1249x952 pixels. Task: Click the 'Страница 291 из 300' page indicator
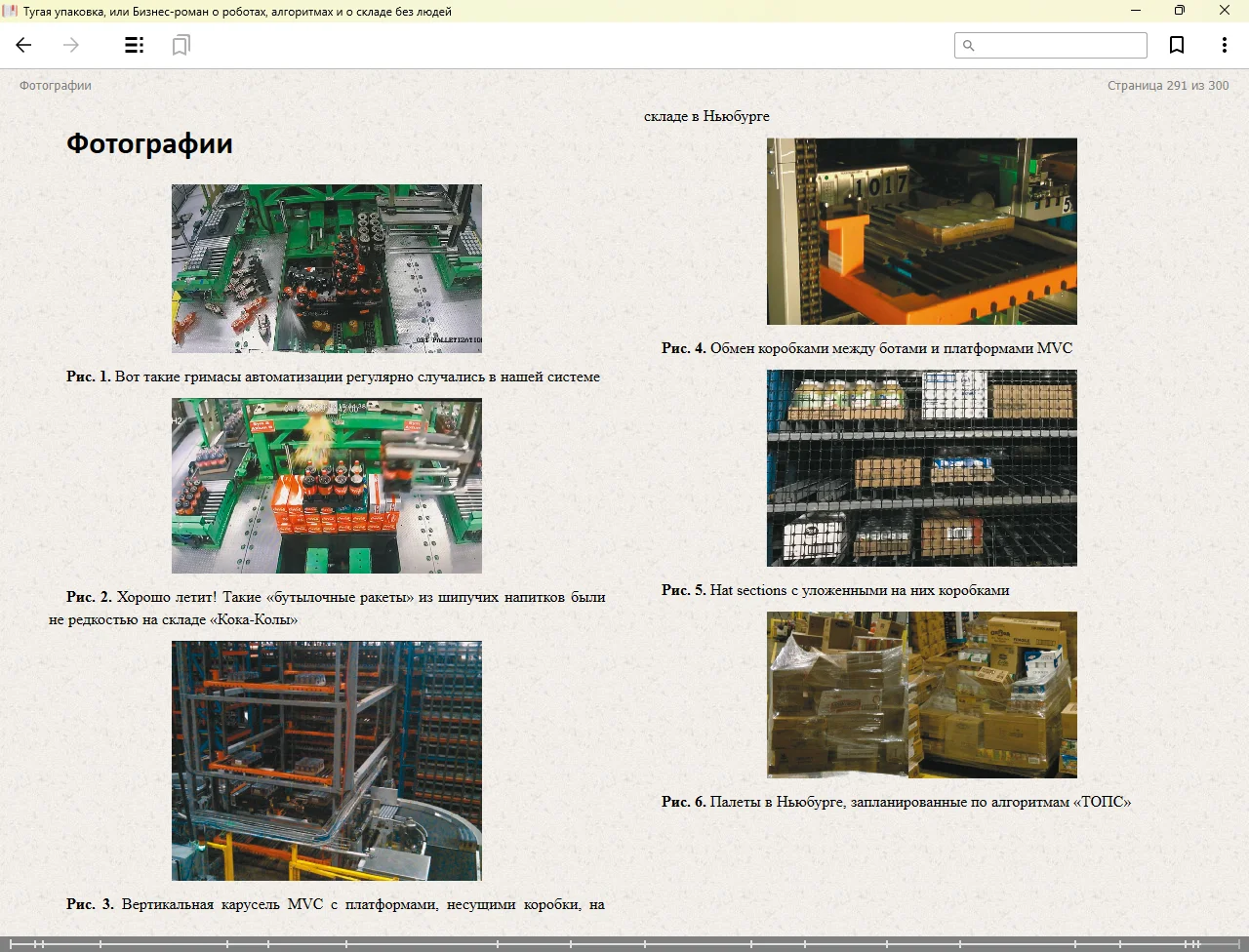point(1168,86)
